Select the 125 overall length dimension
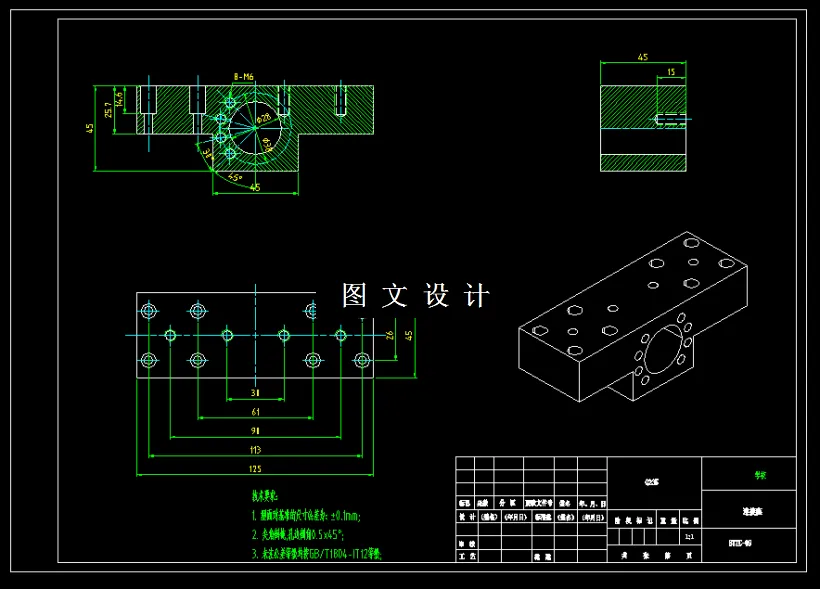This screenshot has width=820, height=589. (x=255, y=469)
